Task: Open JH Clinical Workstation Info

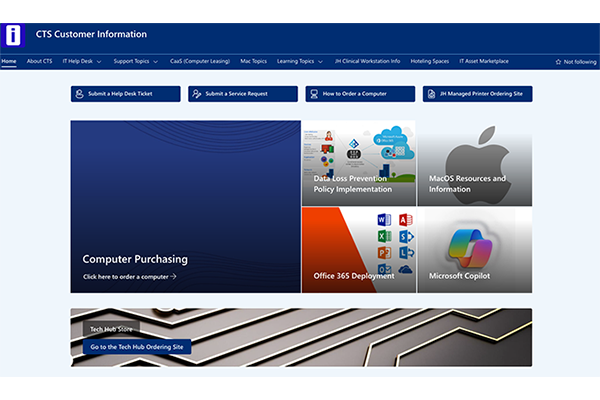Action: point(367,61)
